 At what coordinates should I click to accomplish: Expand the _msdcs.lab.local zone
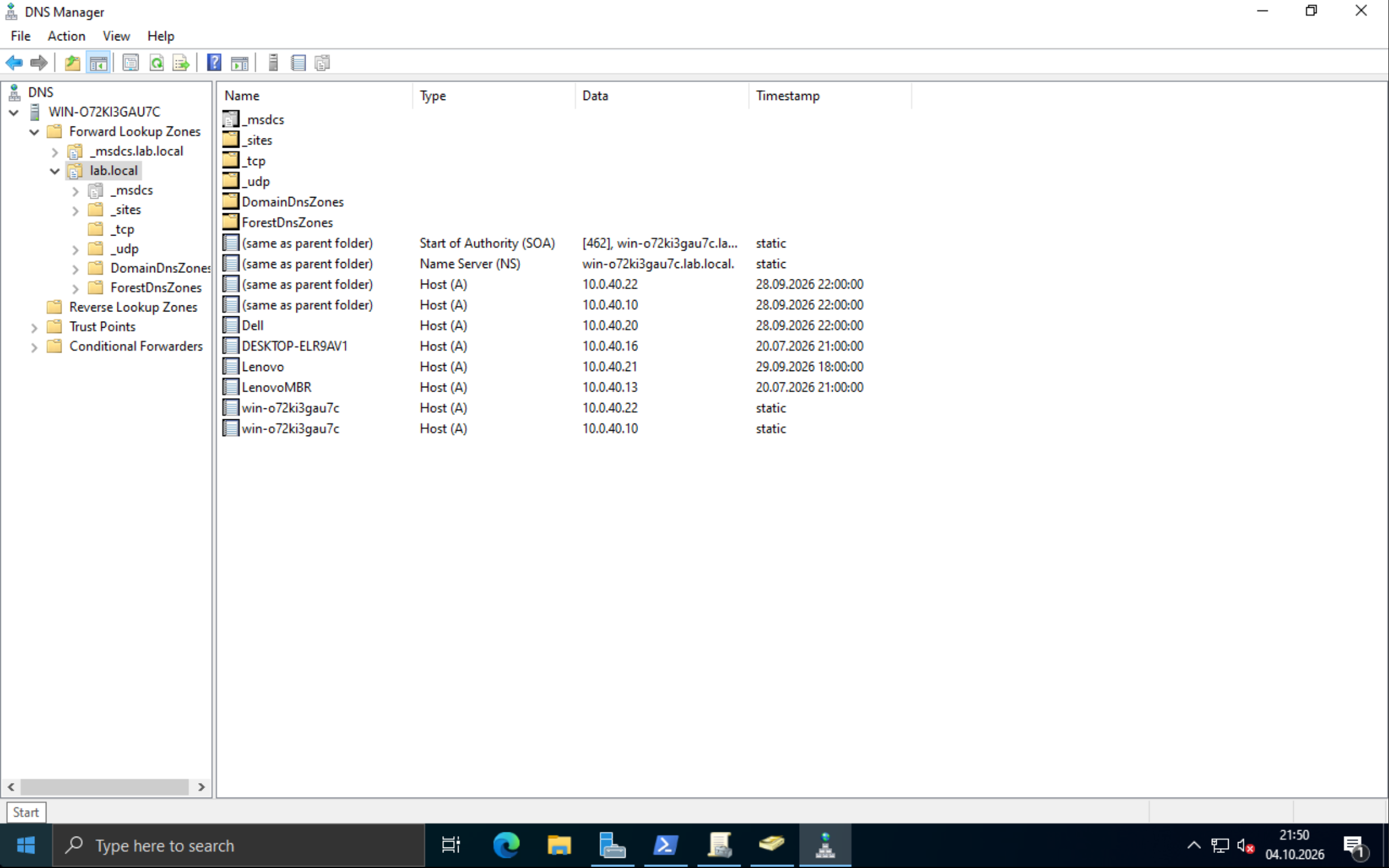click(55, 152)
